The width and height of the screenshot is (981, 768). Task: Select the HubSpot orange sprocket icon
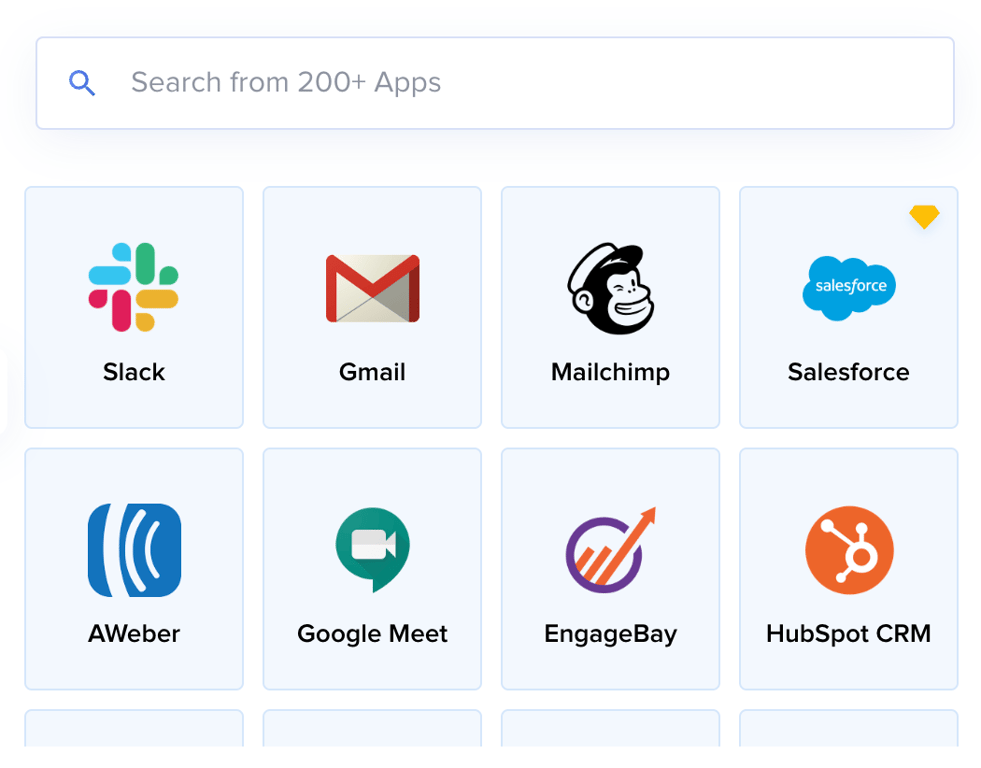(849, 549)
